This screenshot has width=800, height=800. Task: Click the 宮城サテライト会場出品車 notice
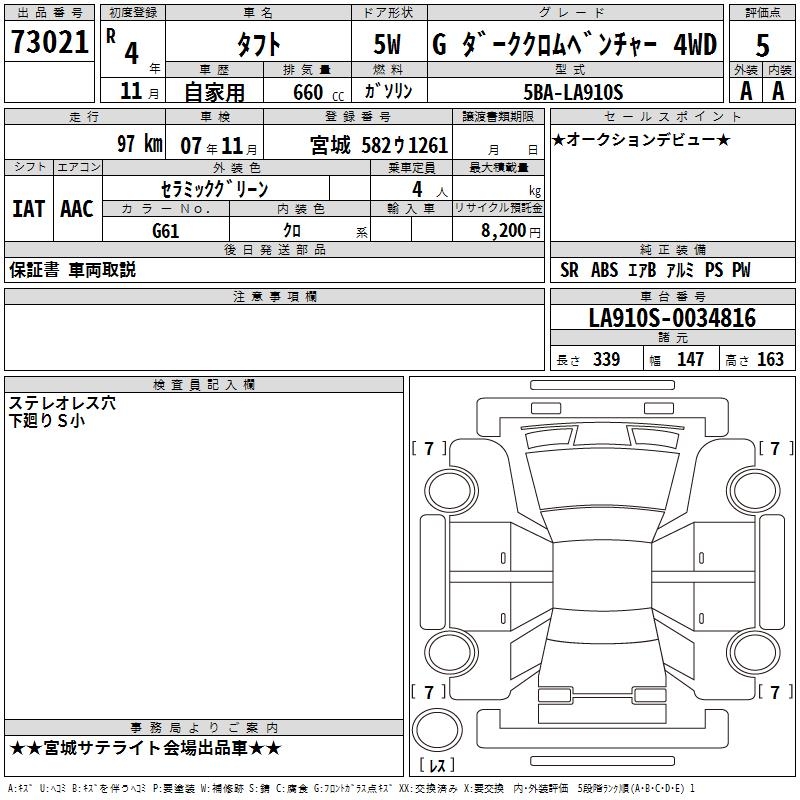coord(145,748)
